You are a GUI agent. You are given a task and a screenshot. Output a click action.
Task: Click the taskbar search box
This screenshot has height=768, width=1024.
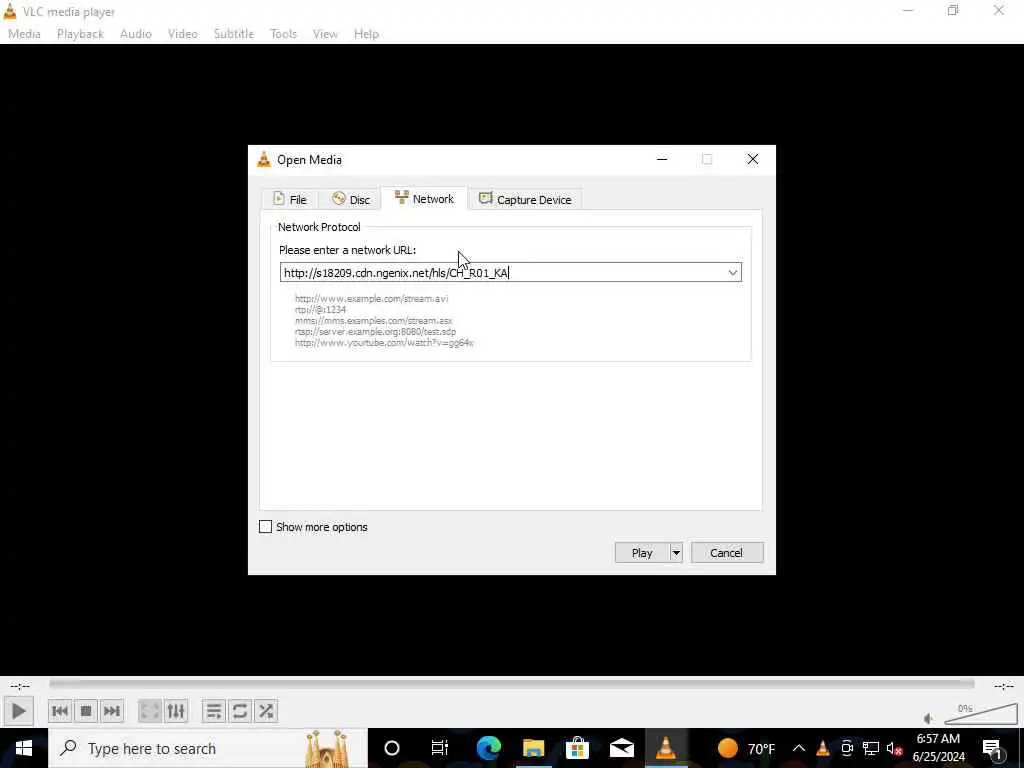tap(208, 748)
